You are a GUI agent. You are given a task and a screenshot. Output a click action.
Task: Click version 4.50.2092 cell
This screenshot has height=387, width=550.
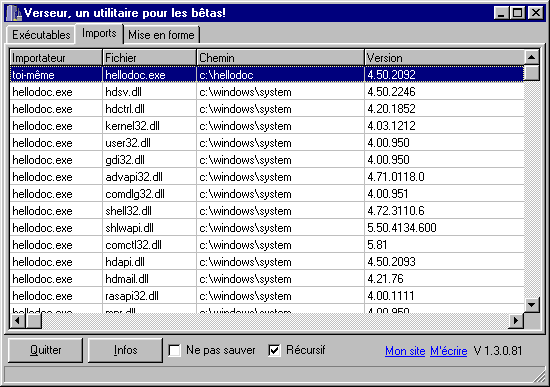444,75
